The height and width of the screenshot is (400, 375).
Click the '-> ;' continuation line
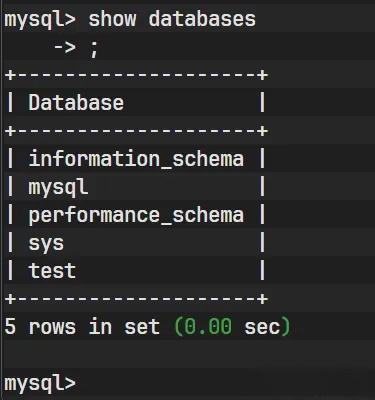click(x=76, y=49)
